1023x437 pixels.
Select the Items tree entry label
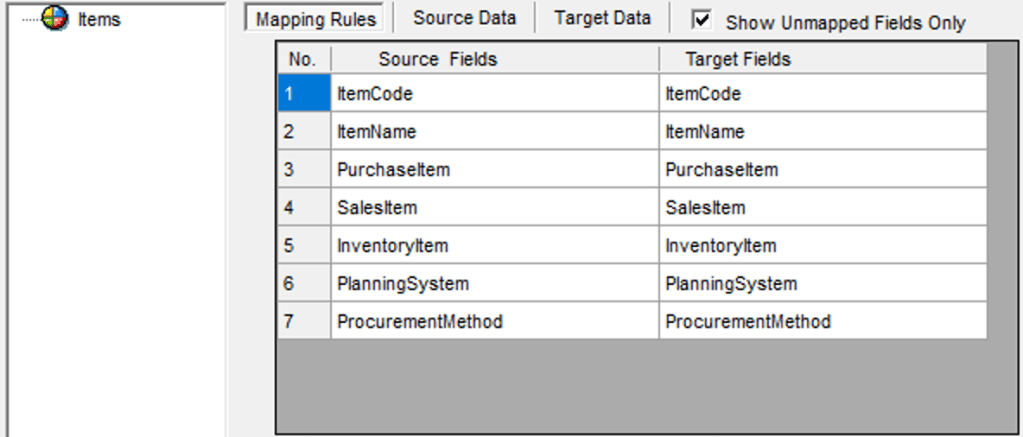pos(99,19)
